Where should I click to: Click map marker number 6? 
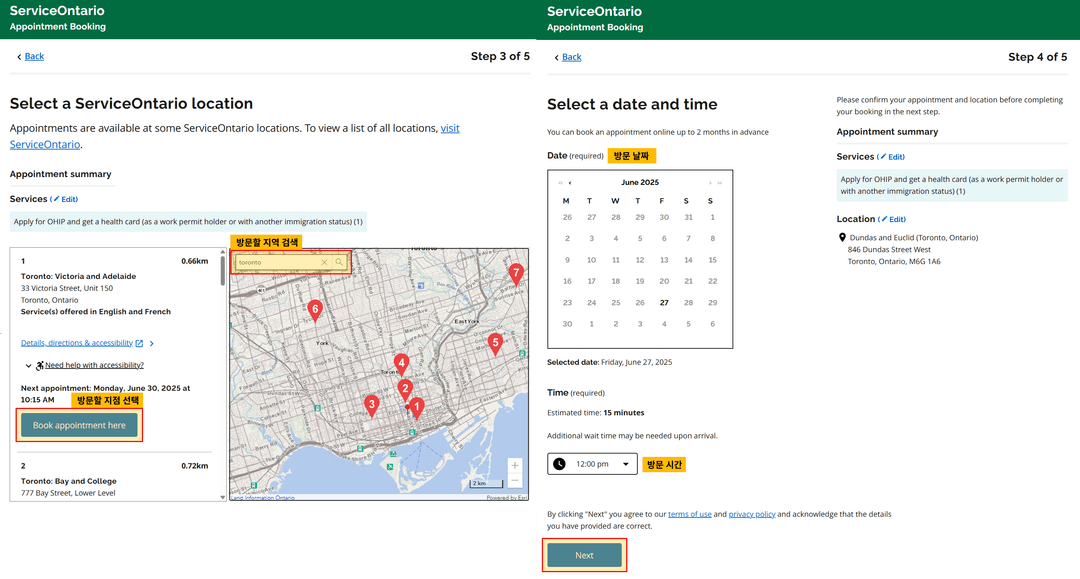[x=315, y=310]
